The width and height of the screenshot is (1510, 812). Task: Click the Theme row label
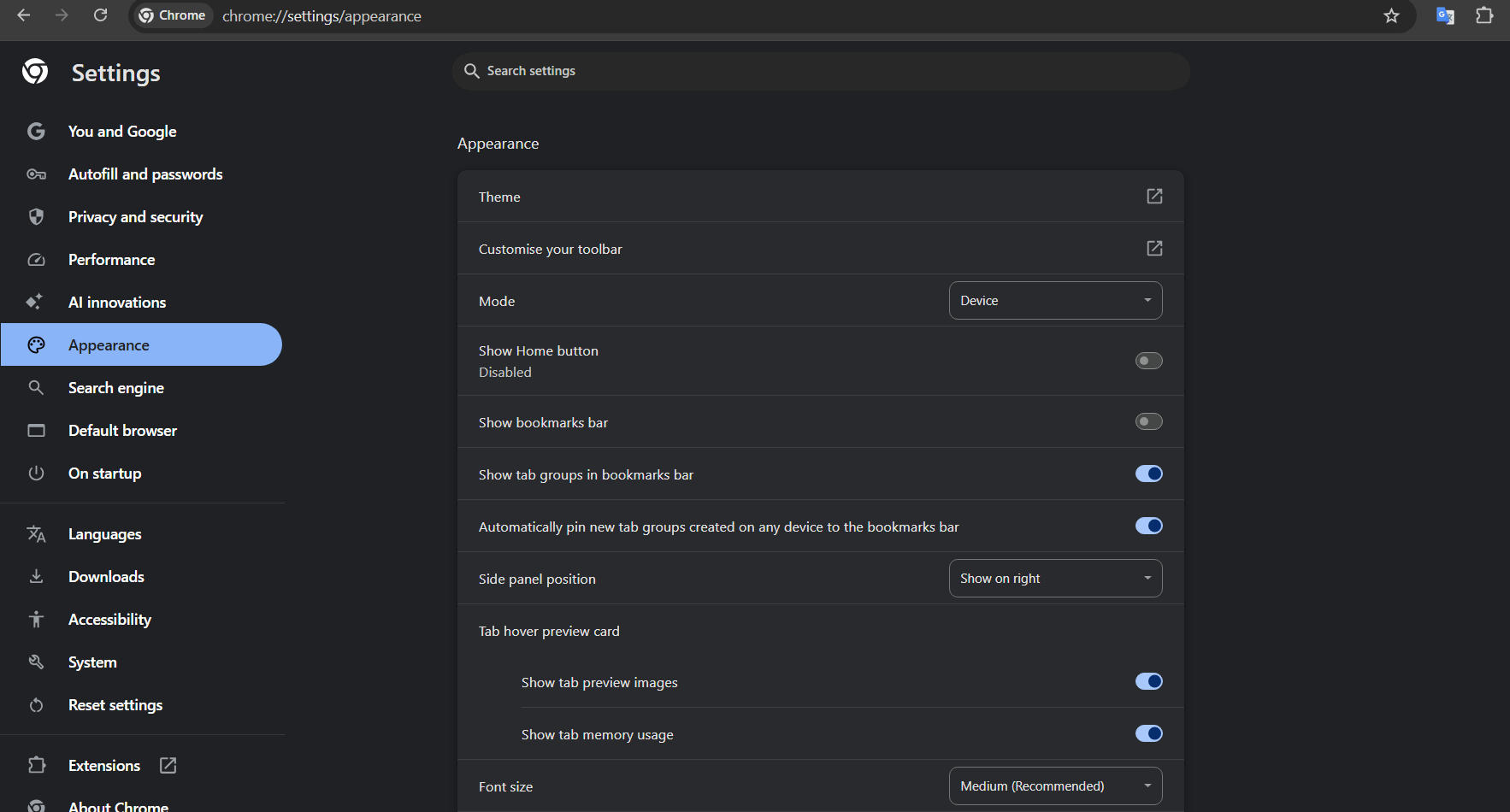click(x=499, y=197)
